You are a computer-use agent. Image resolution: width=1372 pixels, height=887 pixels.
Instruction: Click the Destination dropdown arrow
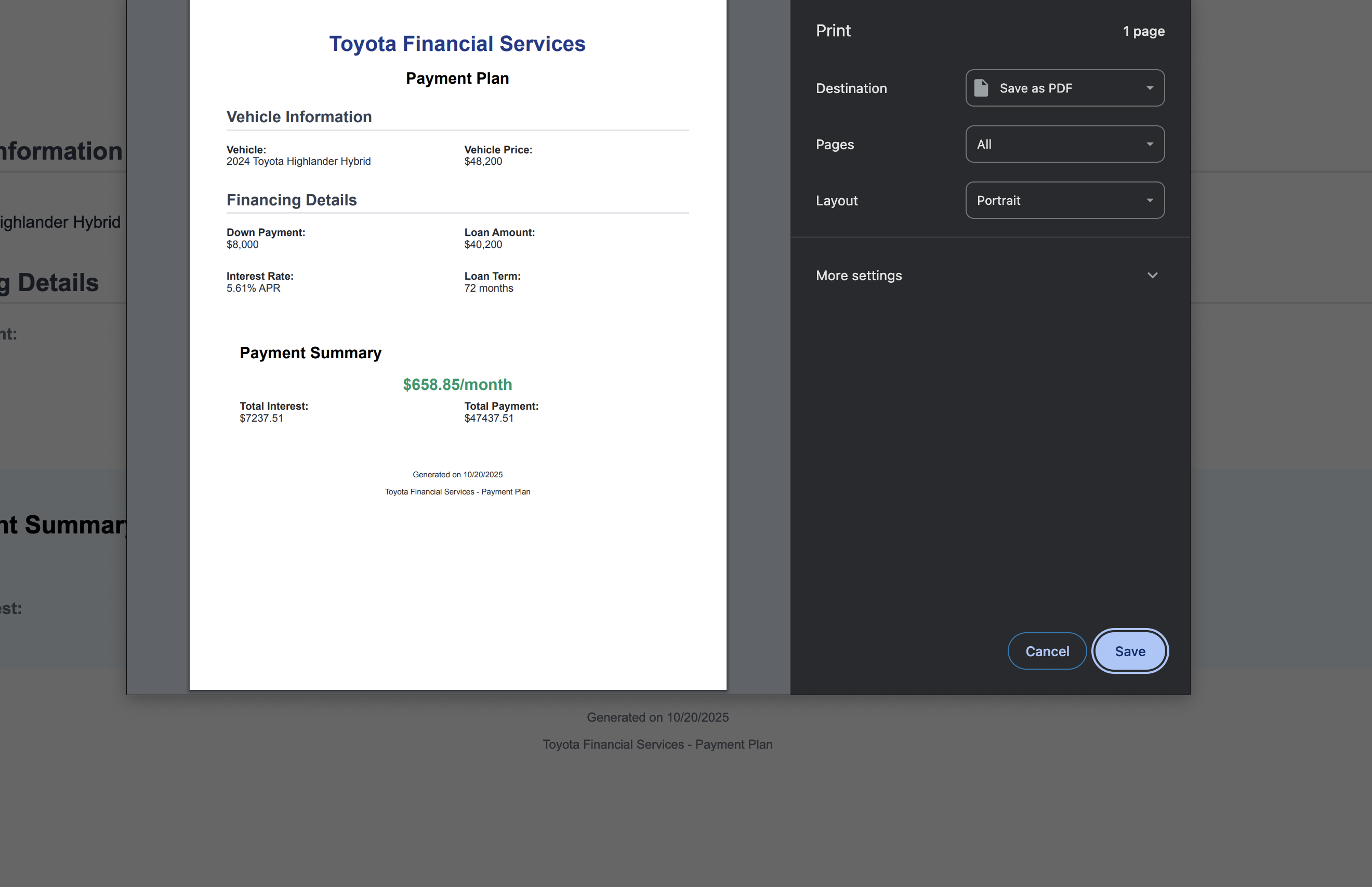[1149, 88]
